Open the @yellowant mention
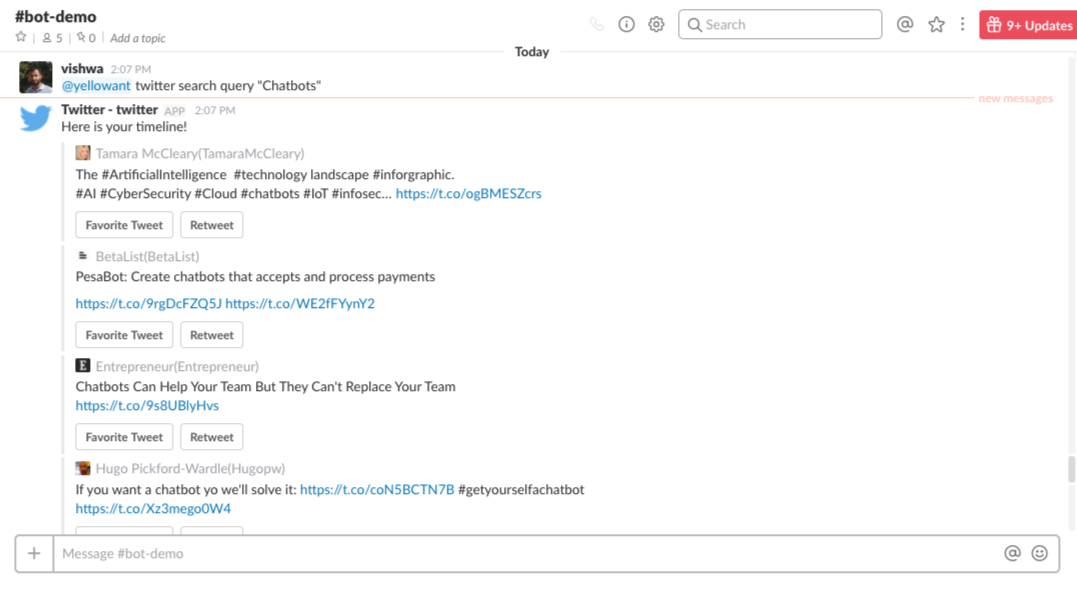1077x593 pixels. click(96, 86)
